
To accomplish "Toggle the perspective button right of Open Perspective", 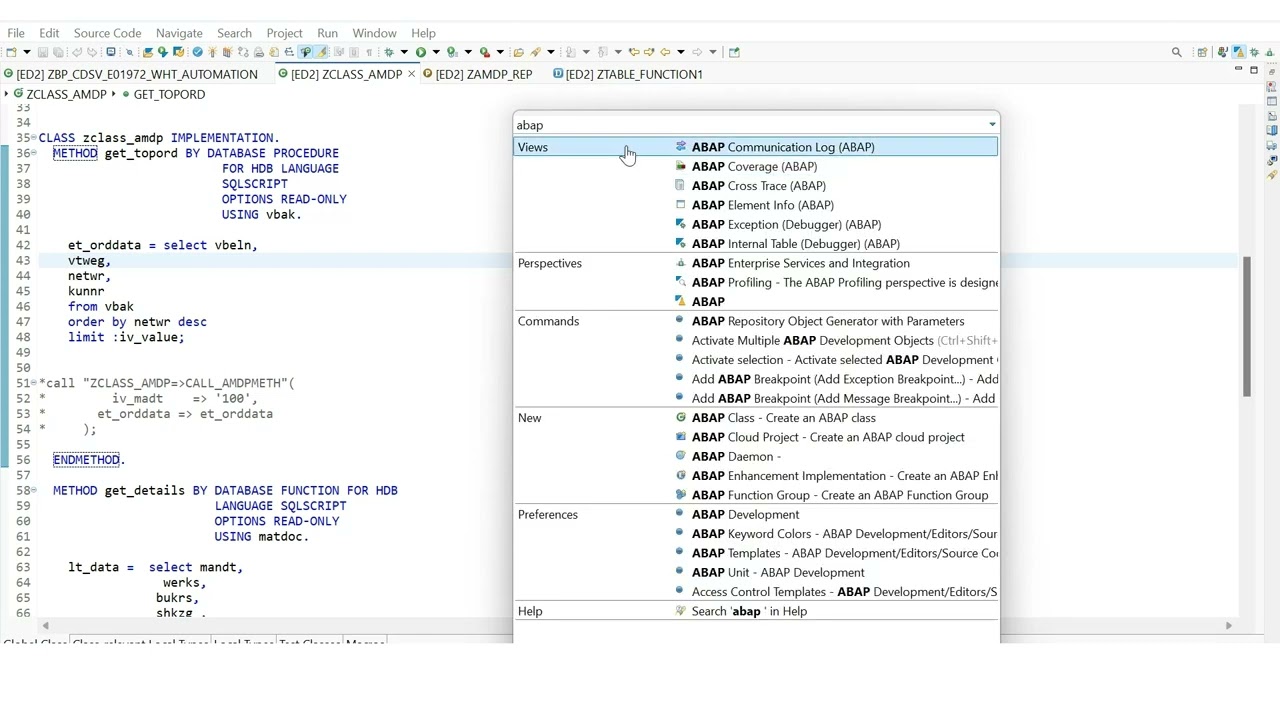I will coord(1223,52).
